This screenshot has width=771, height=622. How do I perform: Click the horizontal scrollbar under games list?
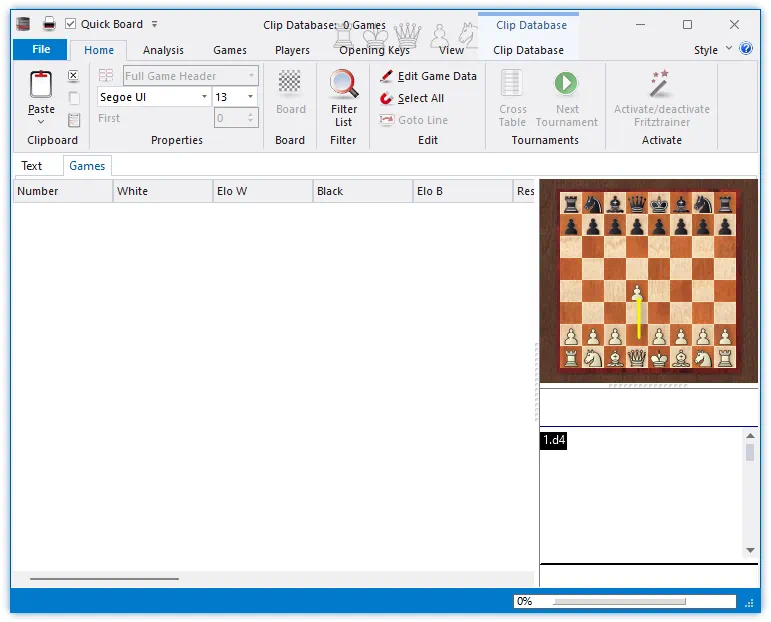coord(104,579)
